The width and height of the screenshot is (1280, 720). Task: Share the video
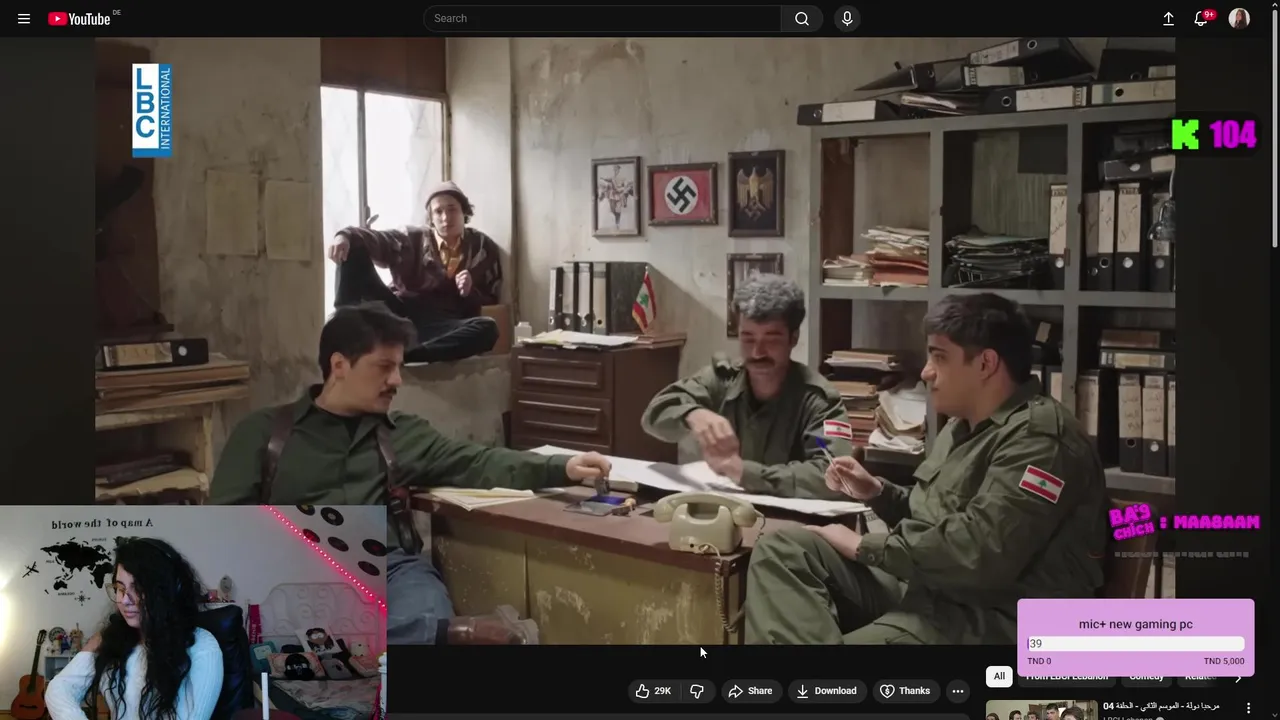pos(750,691)
